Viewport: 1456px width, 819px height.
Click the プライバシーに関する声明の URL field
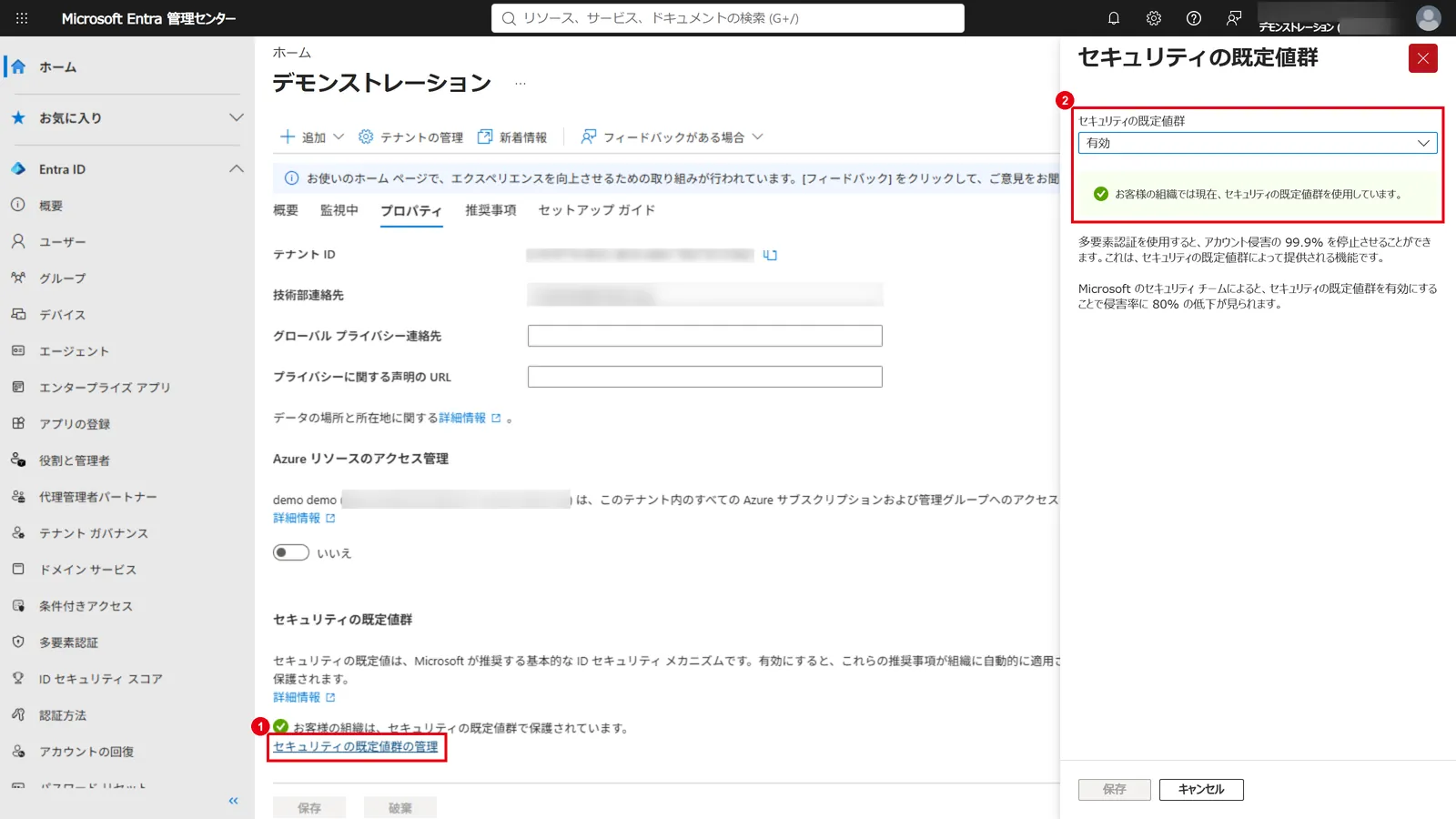705,377
